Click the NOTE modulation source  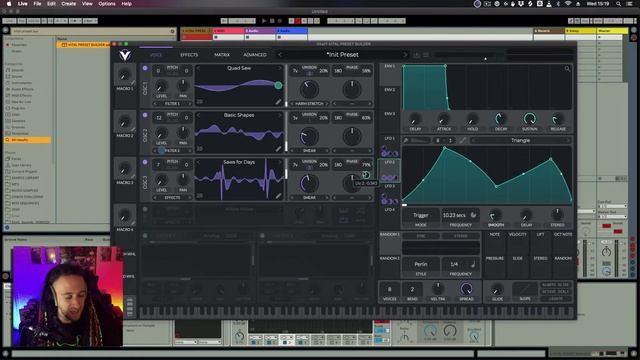pos(495,234)
